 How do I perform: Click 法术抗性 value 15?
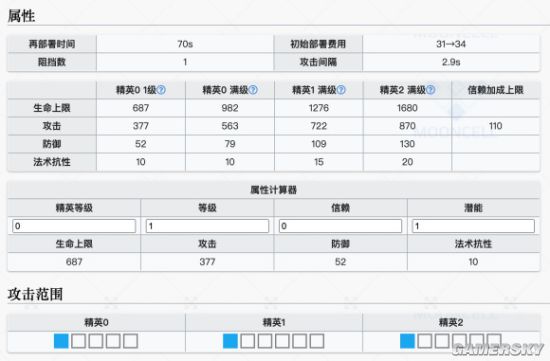(x=318, y=162)
